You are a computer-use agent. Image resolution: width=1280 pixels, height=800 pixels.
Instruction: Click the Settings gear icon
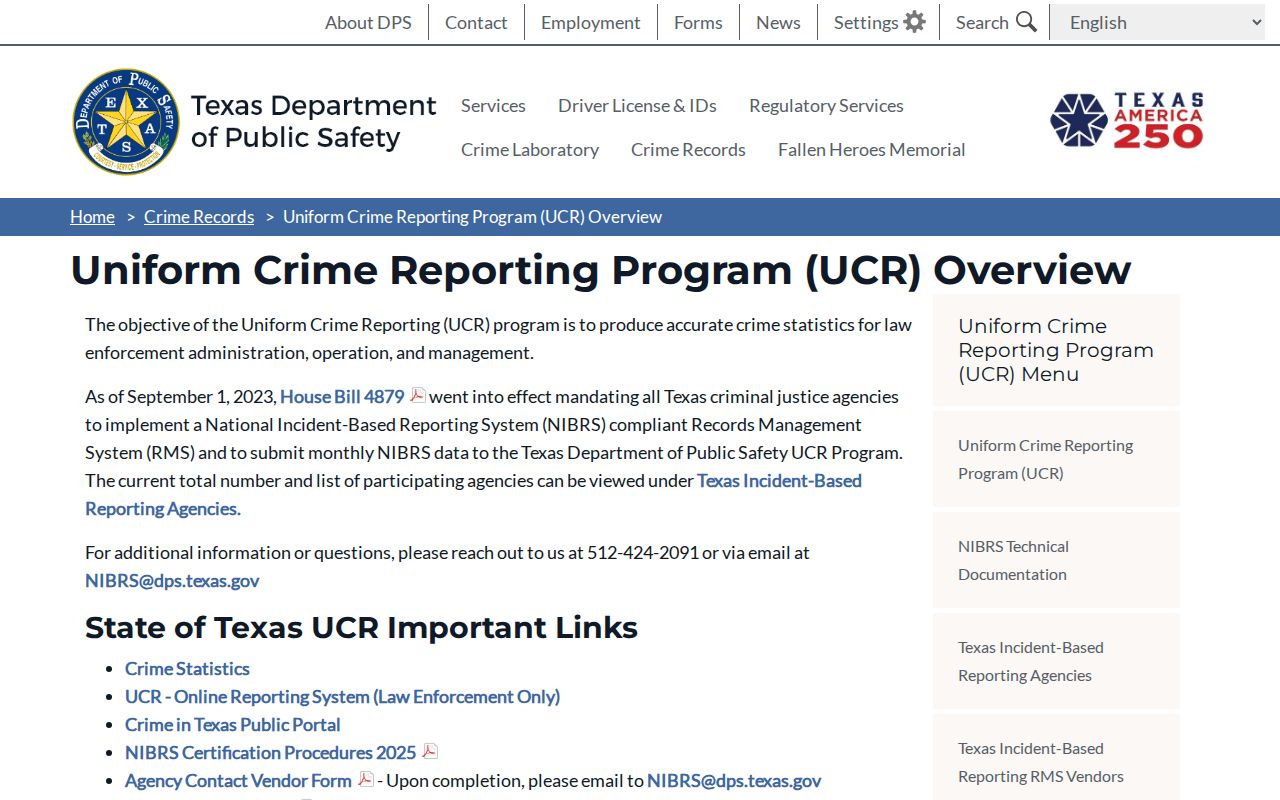point(914,22)
